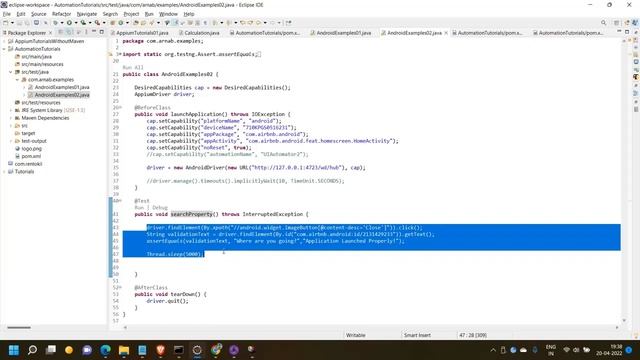Click the horizontal scrollbar in Package Explorer
This screenshot has height=360, width=640.
(x=19, y=327)
